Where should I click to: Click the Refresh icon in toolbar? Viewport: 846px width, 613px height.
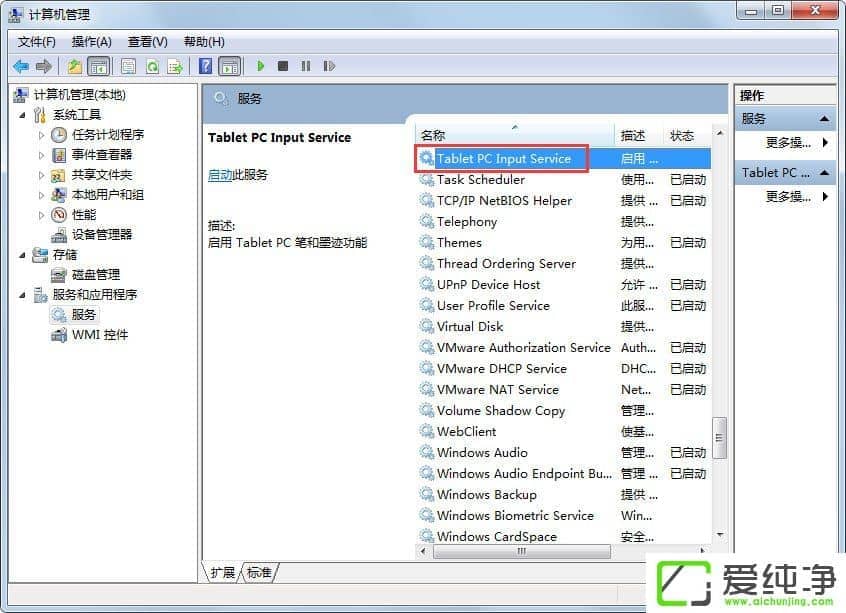point(151,66)
